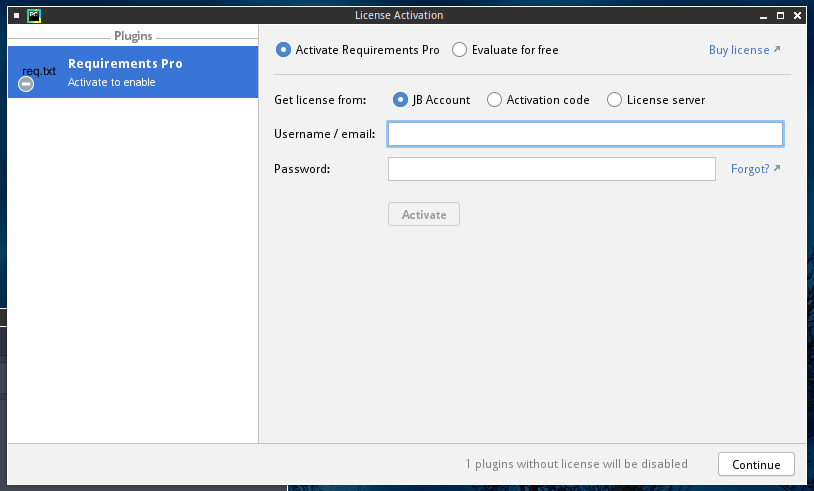Click '1 plugins without license will be disabled' text

coord(576,464)
